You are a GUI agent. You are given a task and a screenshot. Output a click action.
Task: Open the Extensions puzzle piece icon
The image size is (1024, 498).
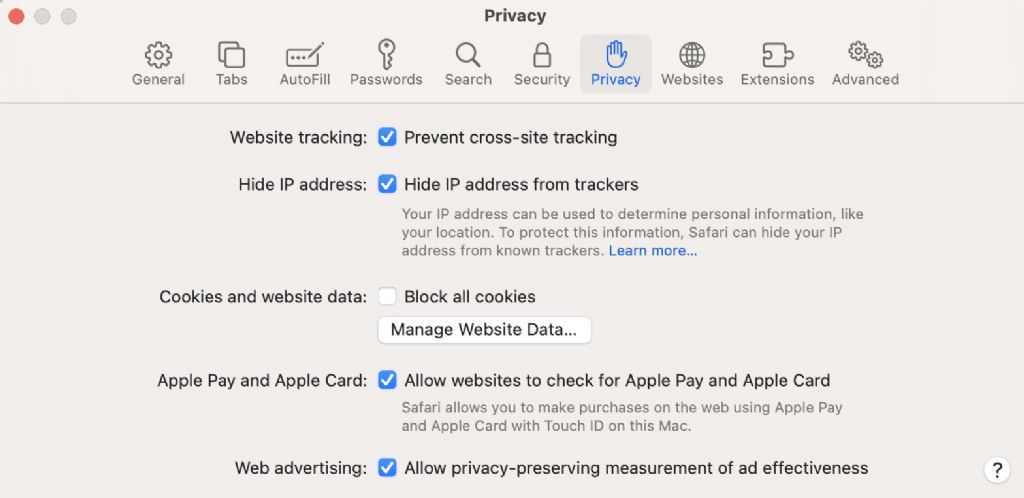point(777,55)
